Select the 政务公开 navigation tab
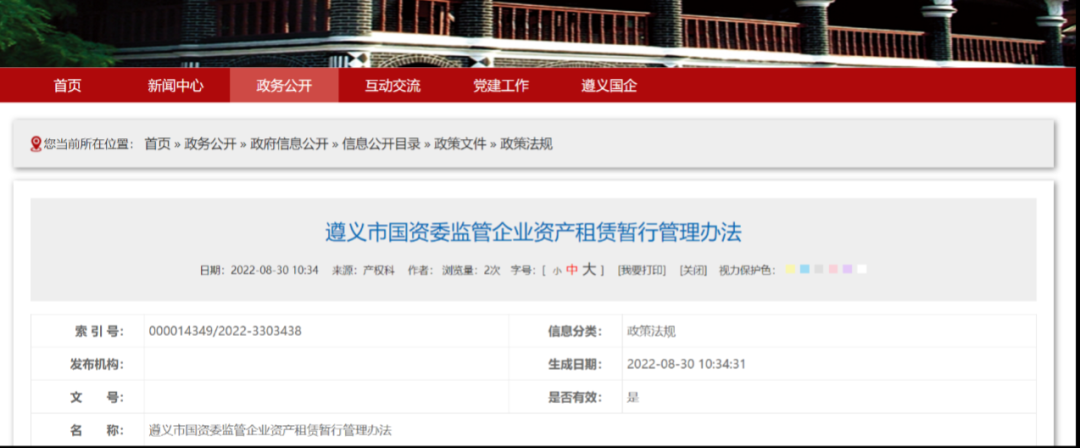Viewport: 1080px width, 448px height. [x=284, y=86]
